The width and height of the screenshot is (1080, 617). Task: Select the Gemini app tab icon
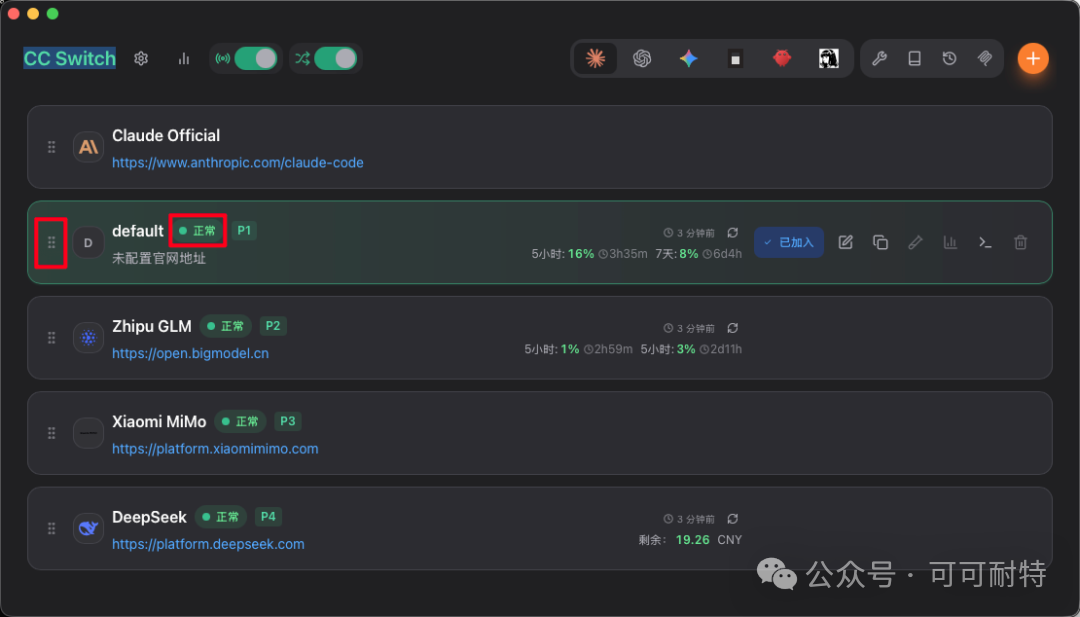689,59
